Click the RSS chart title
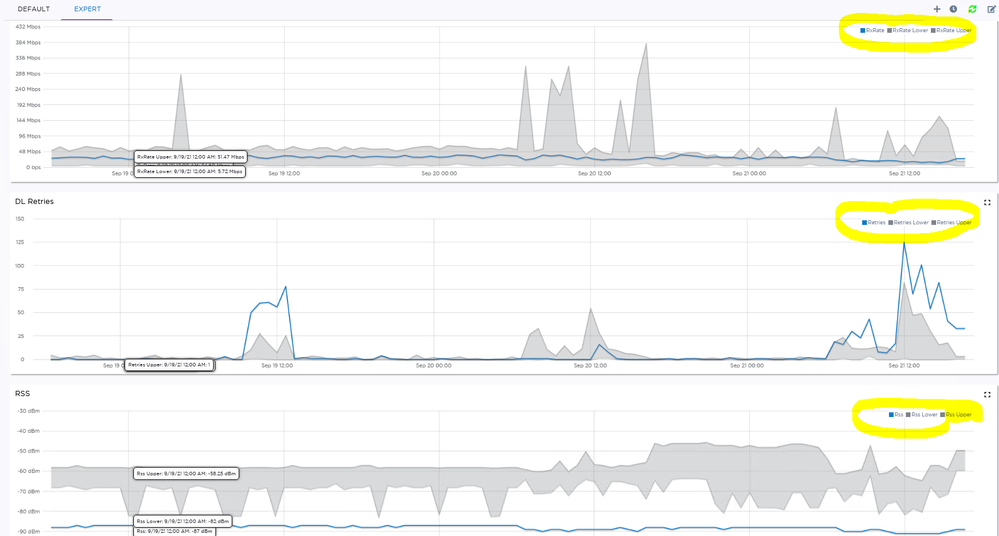This screenshot has height=536, width=999. tap(22, 394)
